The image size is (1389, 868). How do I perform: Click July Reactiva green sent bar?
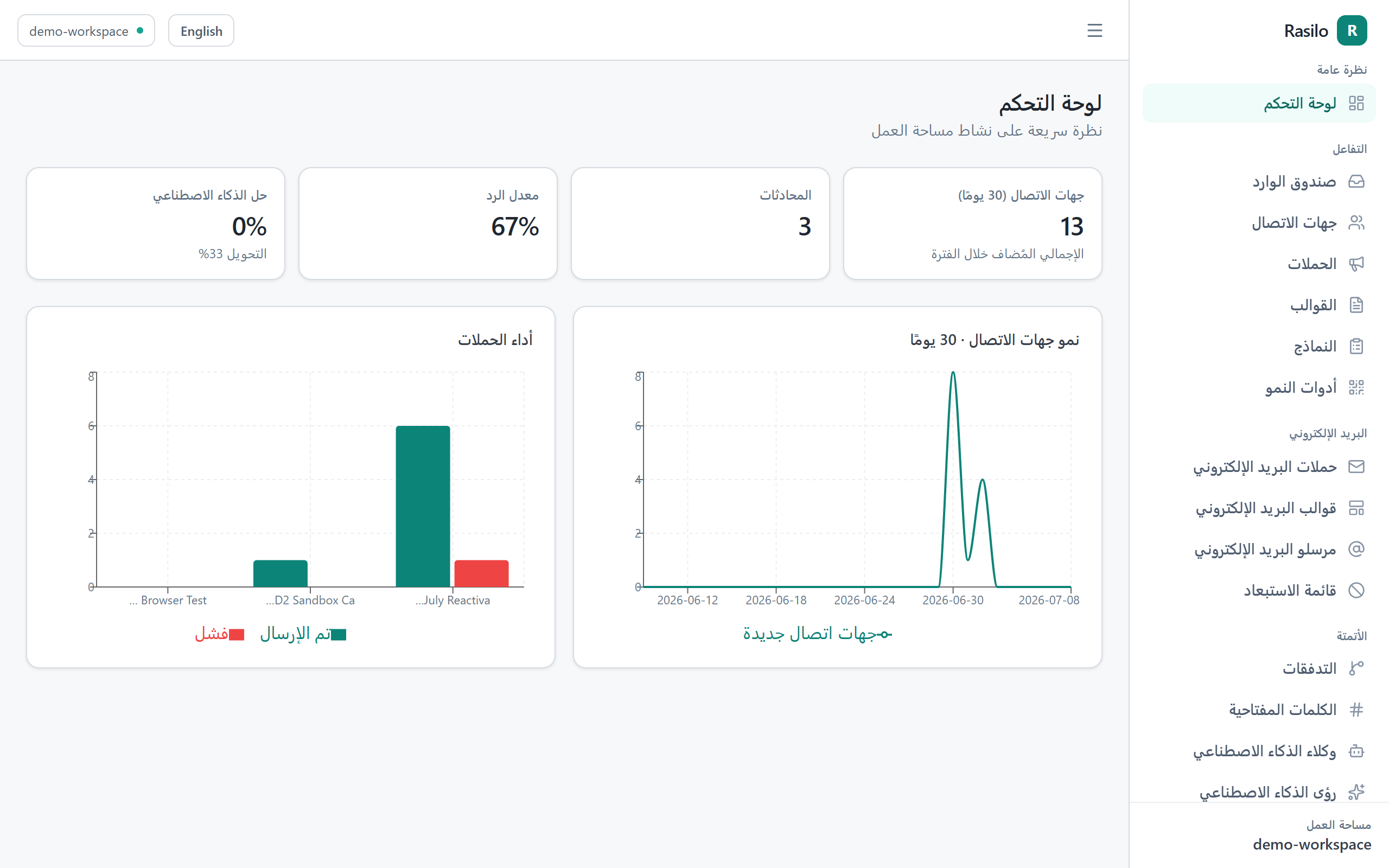(x=423, y=506)
